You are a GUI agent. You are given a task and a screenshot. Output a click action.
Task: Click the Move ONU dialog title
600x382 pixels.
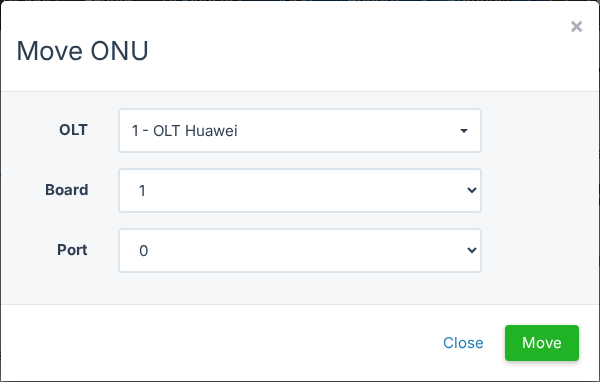(x=82, y=51)
